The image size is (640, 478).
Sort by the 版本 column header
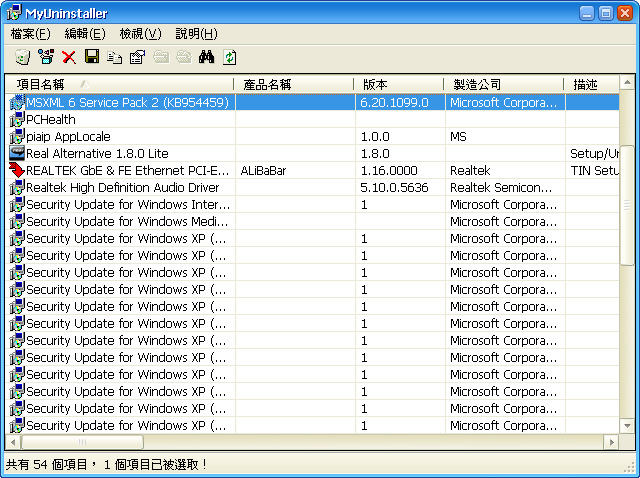(x=399, y=84)
